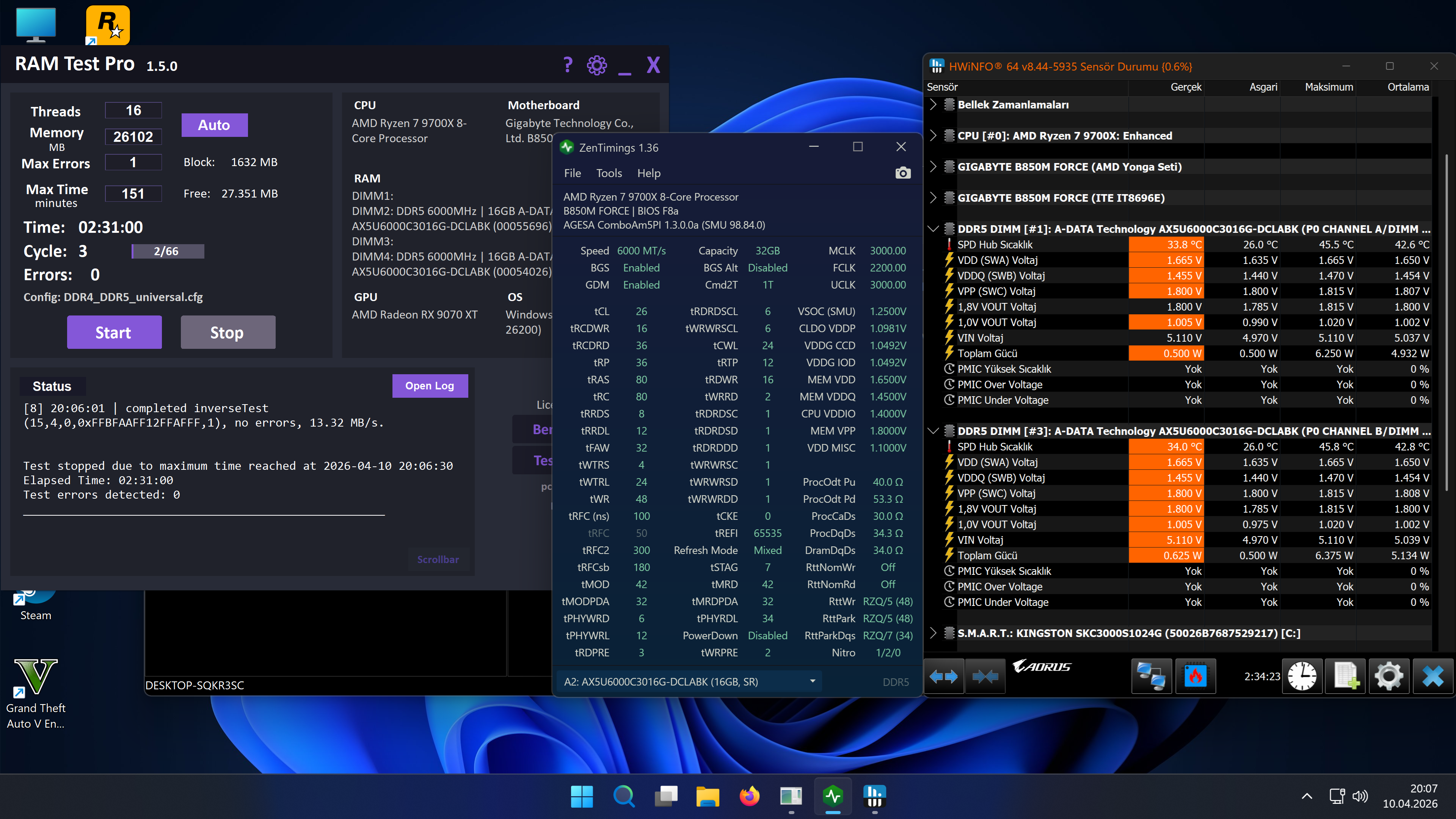This screenshot has width=1456, height=819.
Task: Close HWiNFO sensors with blue X icon
Action: tap(1432, 676)
